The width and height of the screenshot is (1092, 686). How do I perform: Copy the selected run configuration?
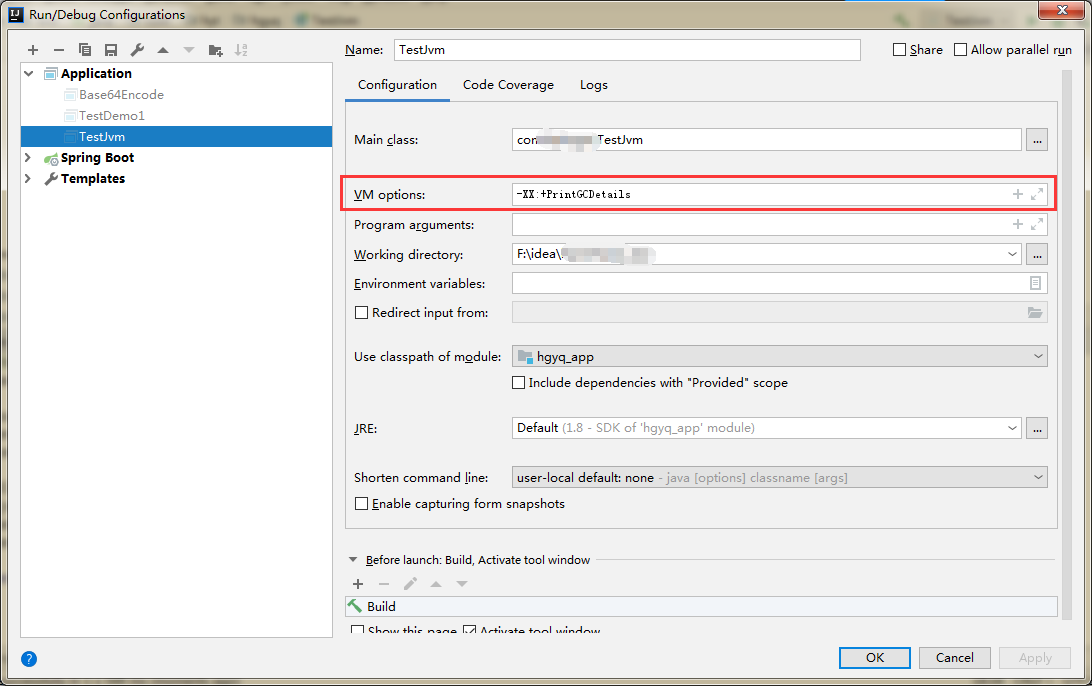85,50
